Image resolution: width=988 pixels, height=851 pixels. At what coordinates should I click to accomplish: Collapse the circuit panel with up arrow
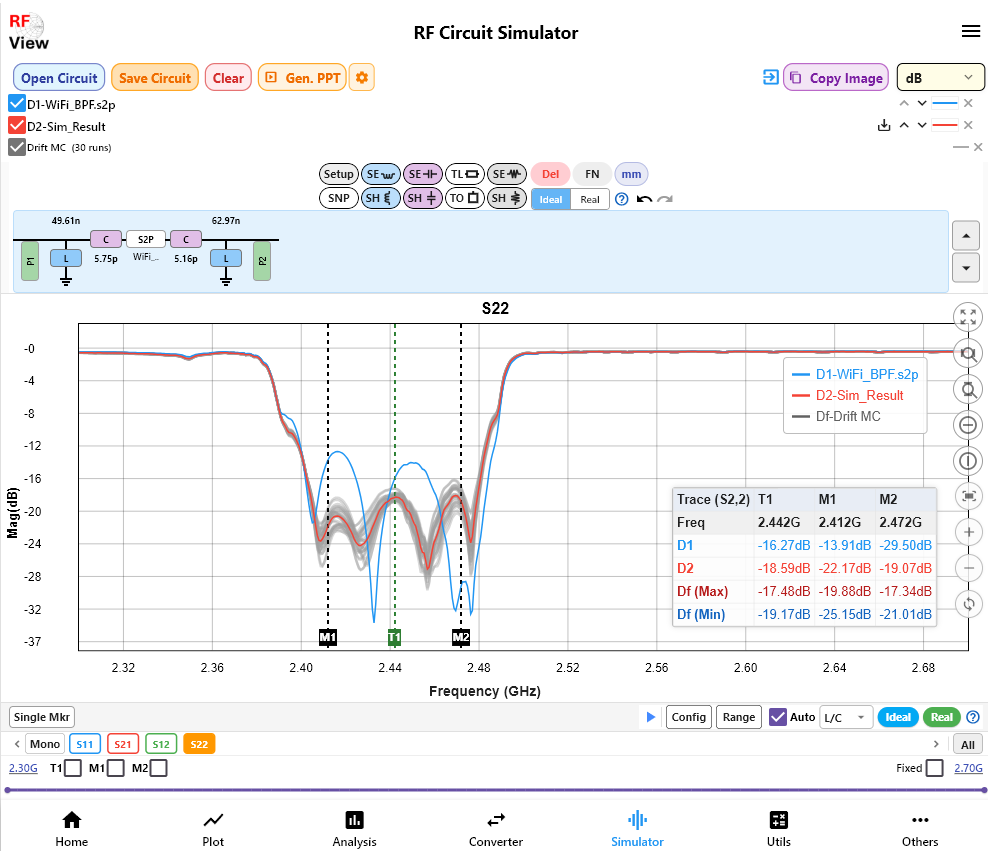(965, 236)
